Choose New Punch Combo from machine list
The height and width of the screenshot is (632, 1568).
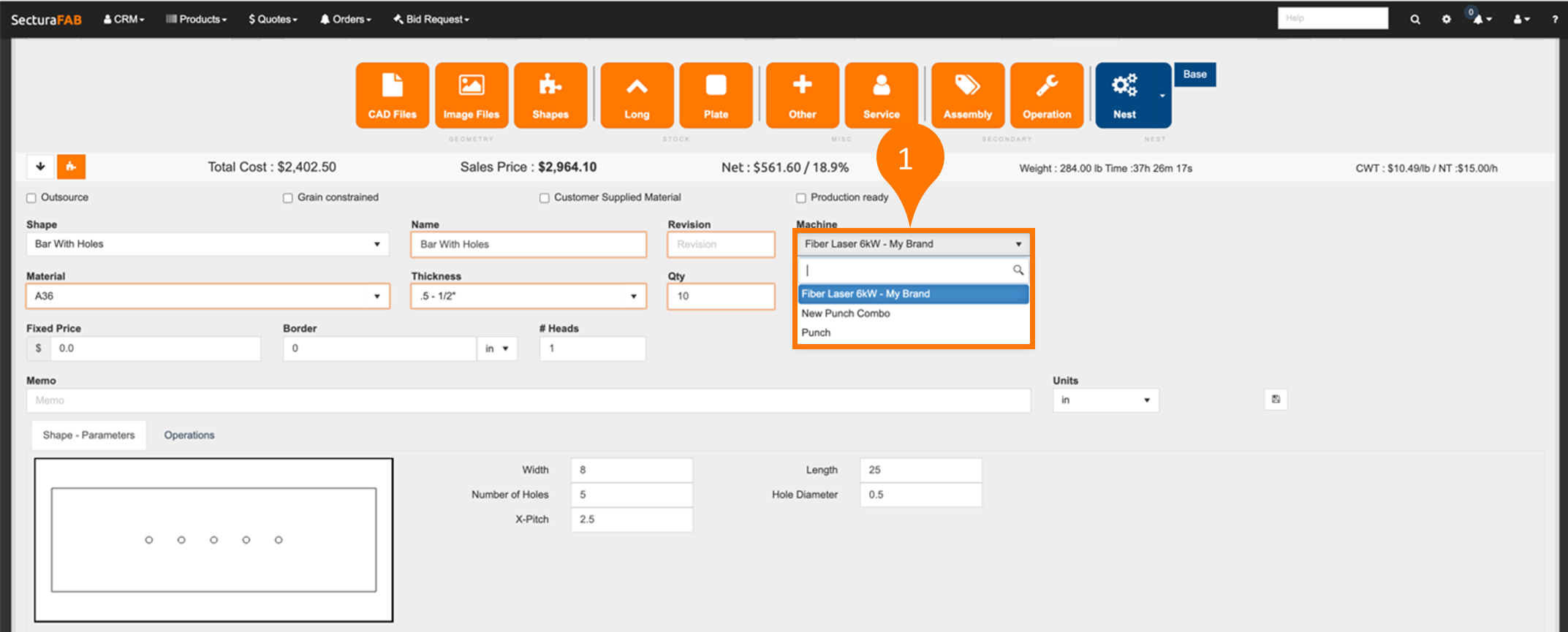(x=846, y=313)
